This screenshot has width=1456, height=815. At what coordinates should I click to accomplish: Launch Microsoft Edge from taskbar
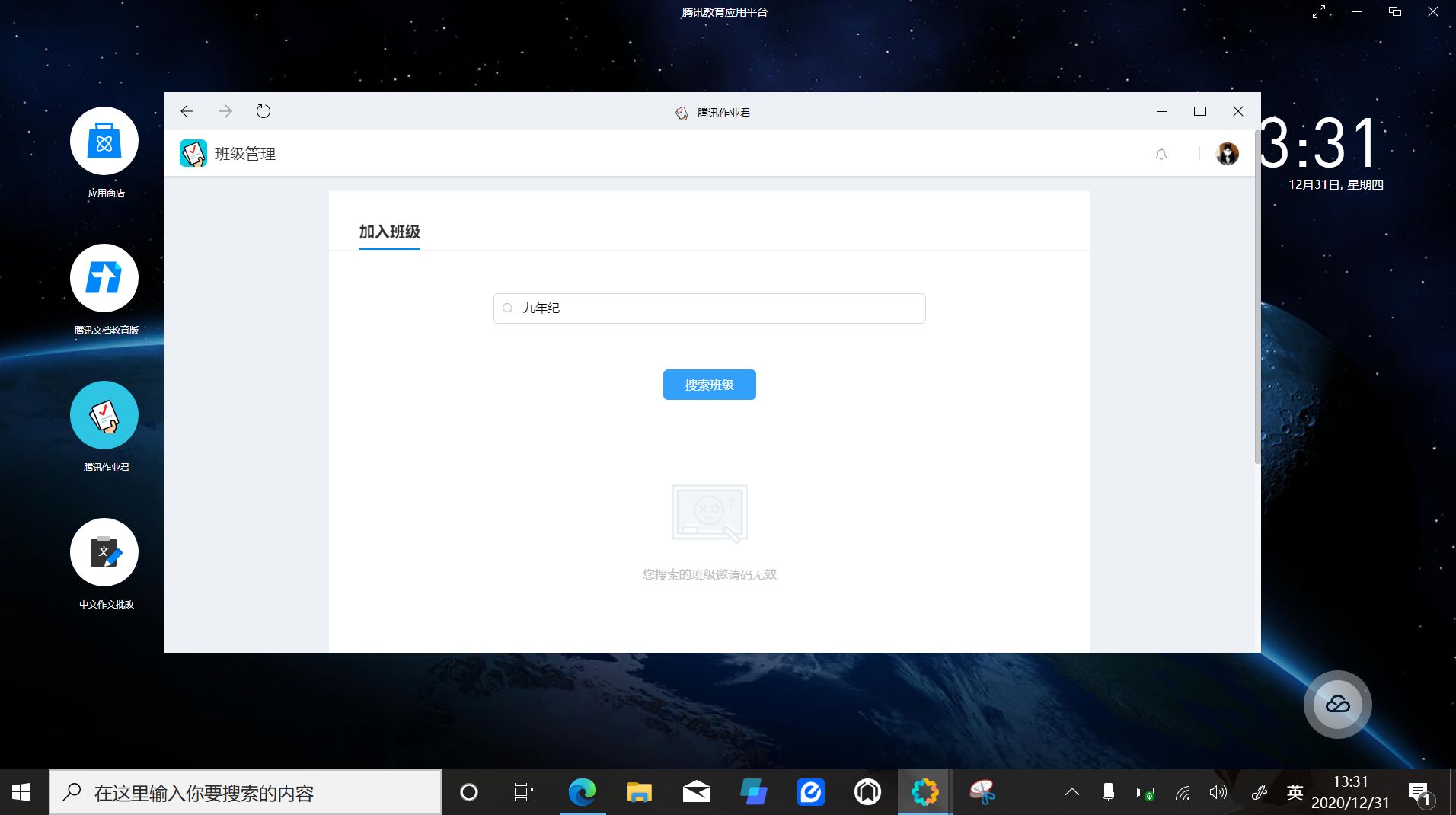[583, 792]
